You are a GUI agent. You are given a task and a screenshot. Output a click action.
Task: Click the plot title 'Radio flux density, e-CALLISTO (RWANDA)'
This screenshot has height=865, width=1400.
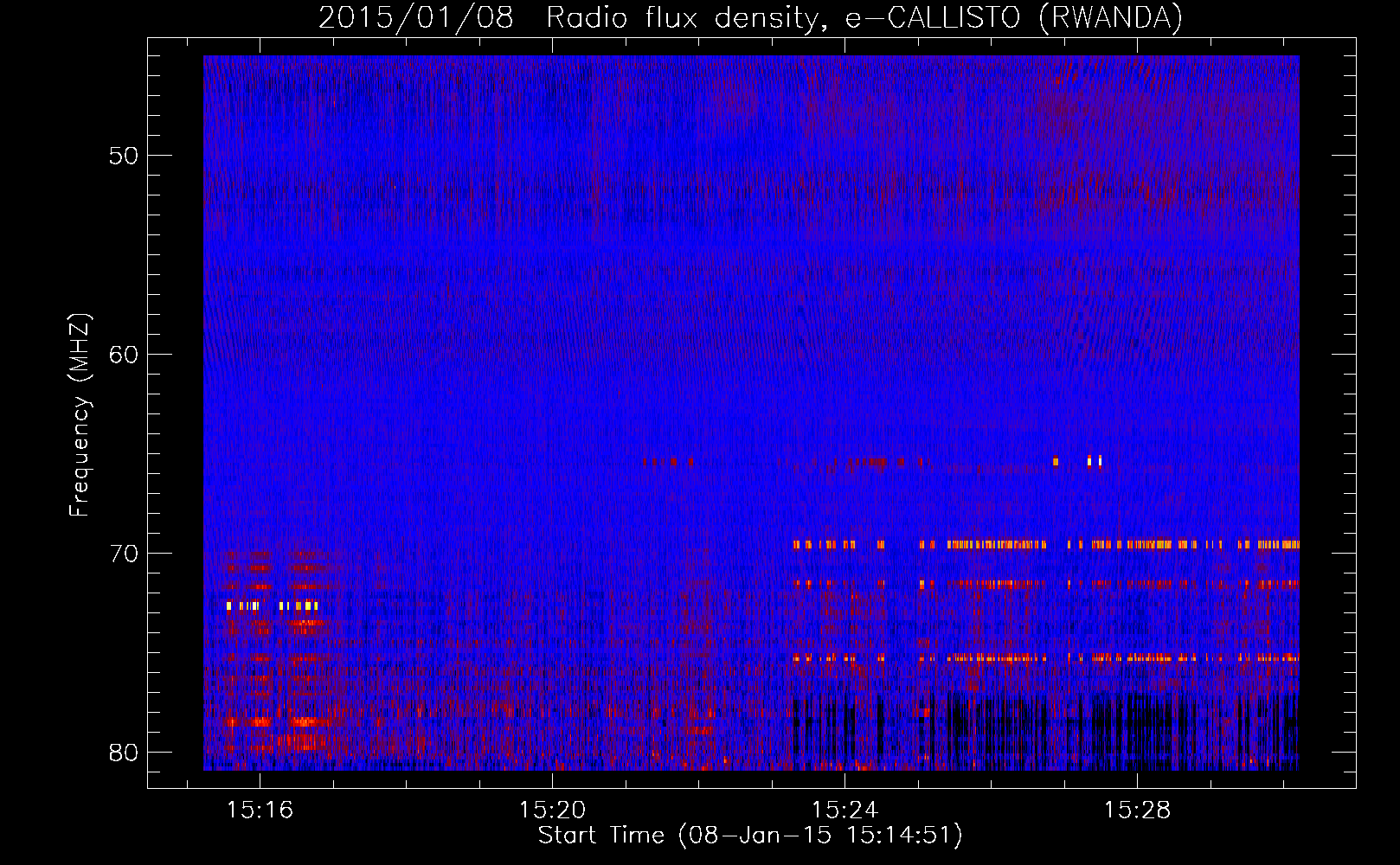pyautogui.click(x=864, y=18)
